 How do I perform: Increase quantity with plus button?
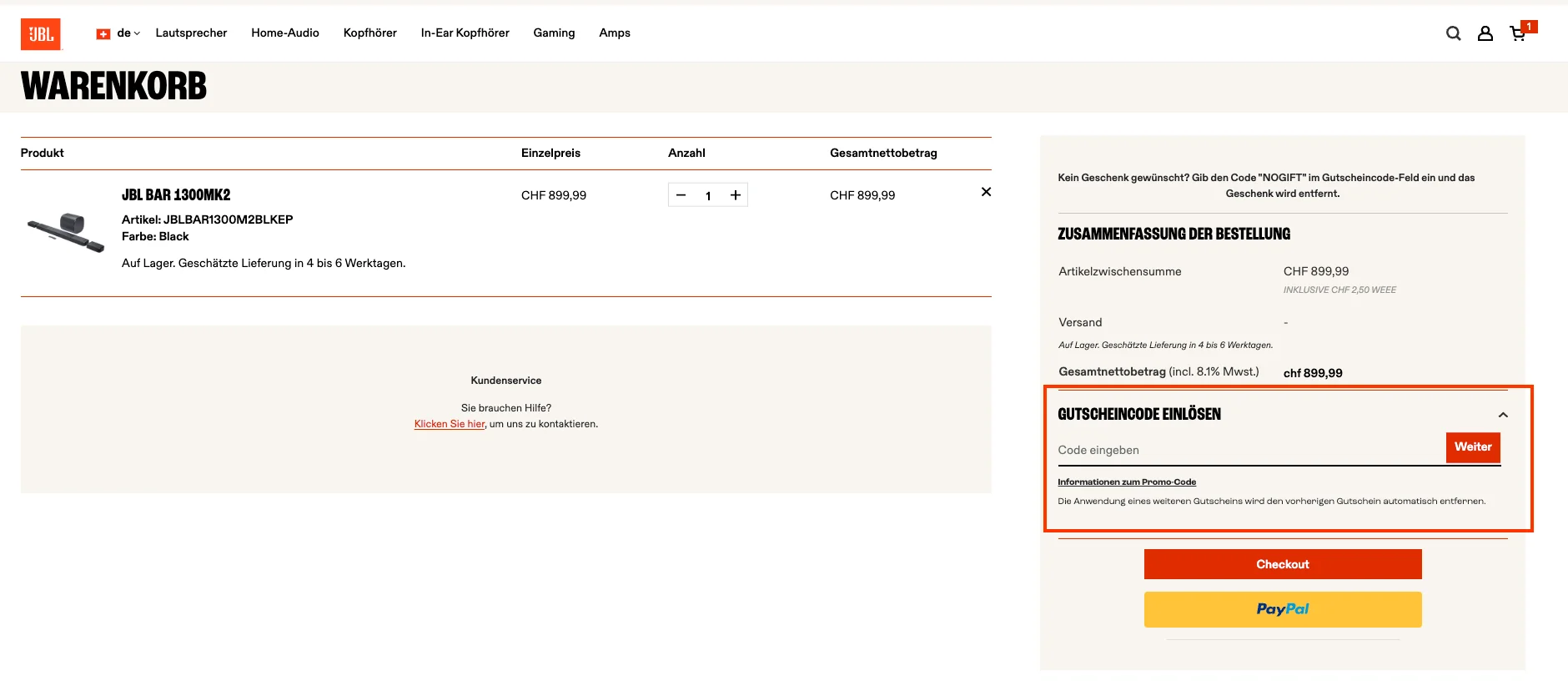point(735,195)
